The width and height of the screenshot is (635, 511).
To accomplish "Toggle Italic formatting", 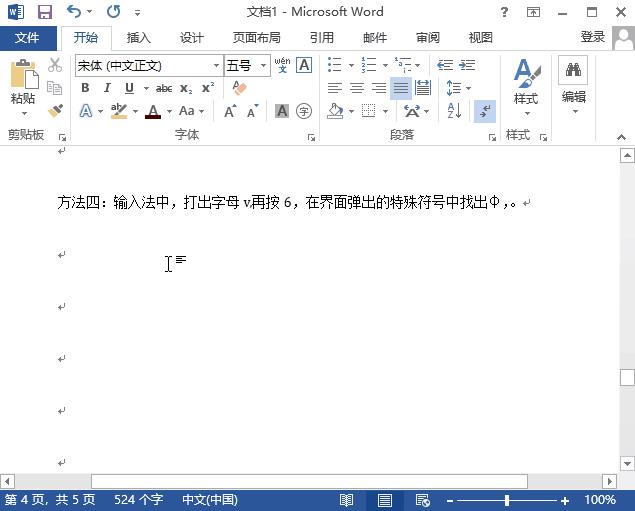I will coord(107,88).
